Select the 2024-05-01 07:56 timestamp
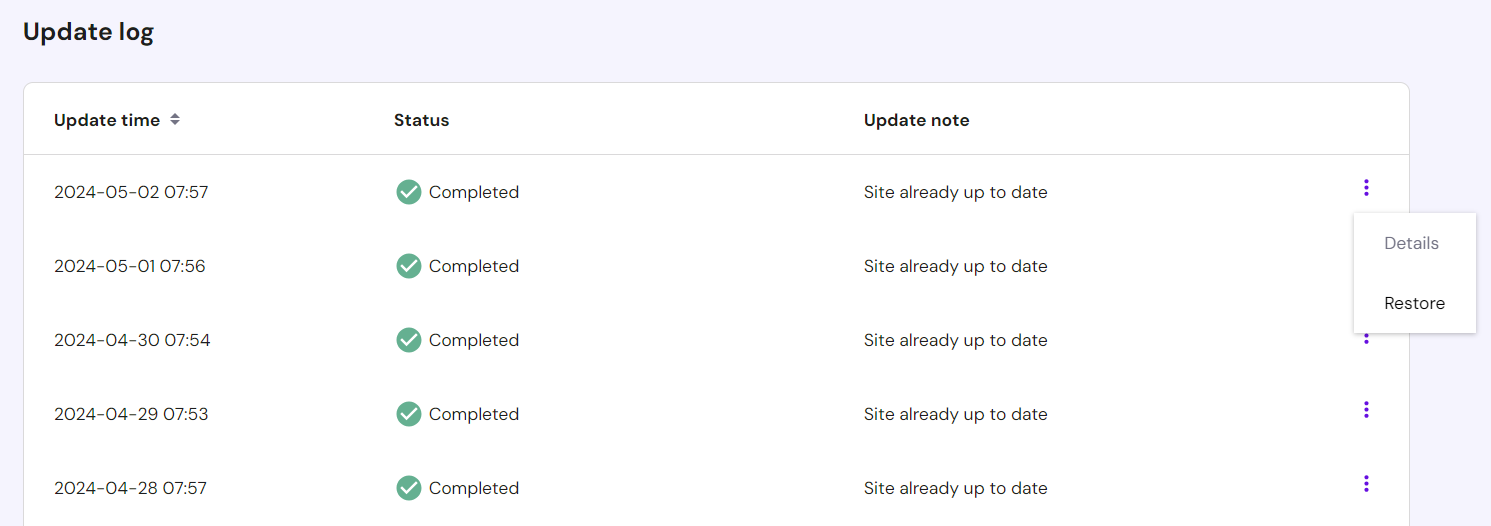The height and width of the screenshot is (526, 1491). (130, 266)
